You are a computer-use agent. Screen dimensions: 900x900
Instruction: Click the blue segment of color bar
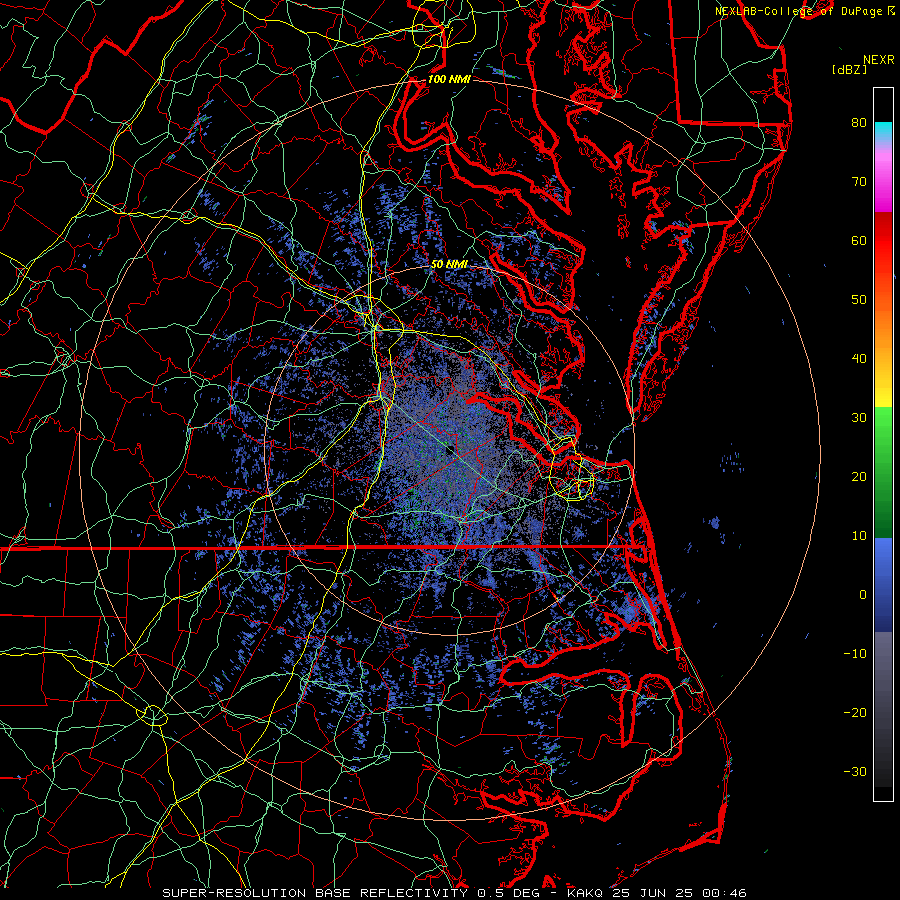click(x=883, y=584)
